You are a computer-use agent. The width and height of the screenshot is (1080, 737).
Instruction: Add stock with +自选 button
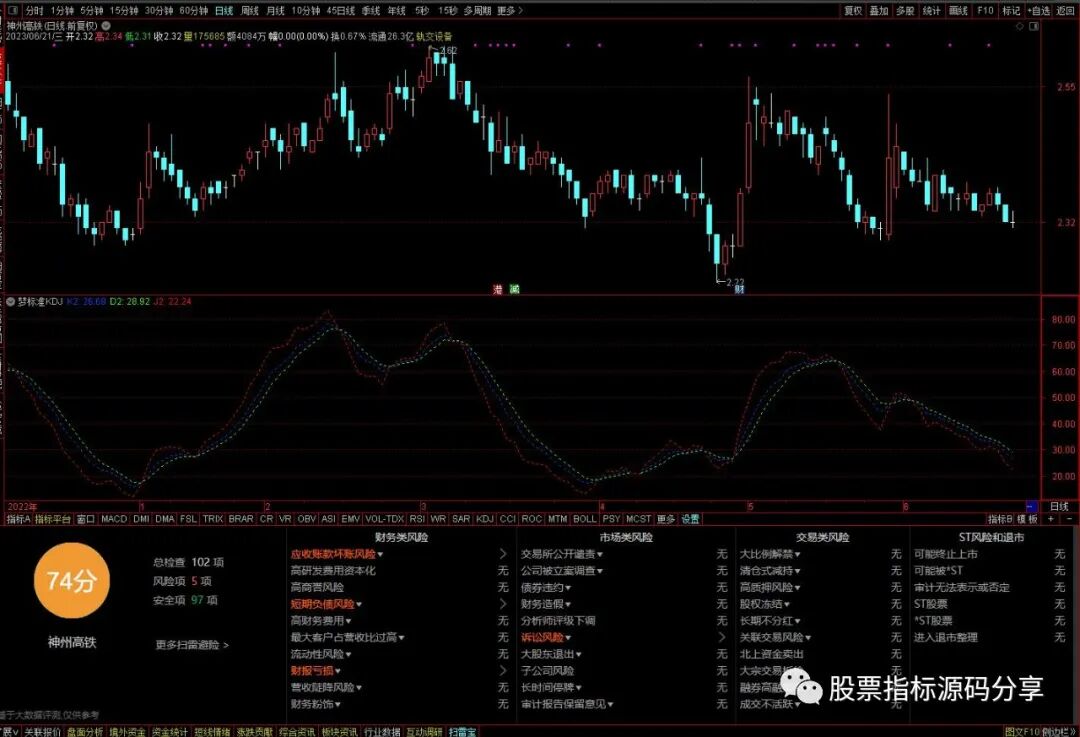[x=1039, y=10]
